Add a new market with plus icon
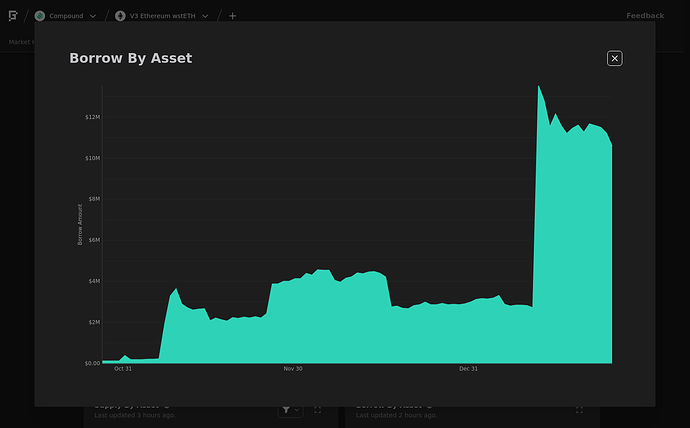 232,16
